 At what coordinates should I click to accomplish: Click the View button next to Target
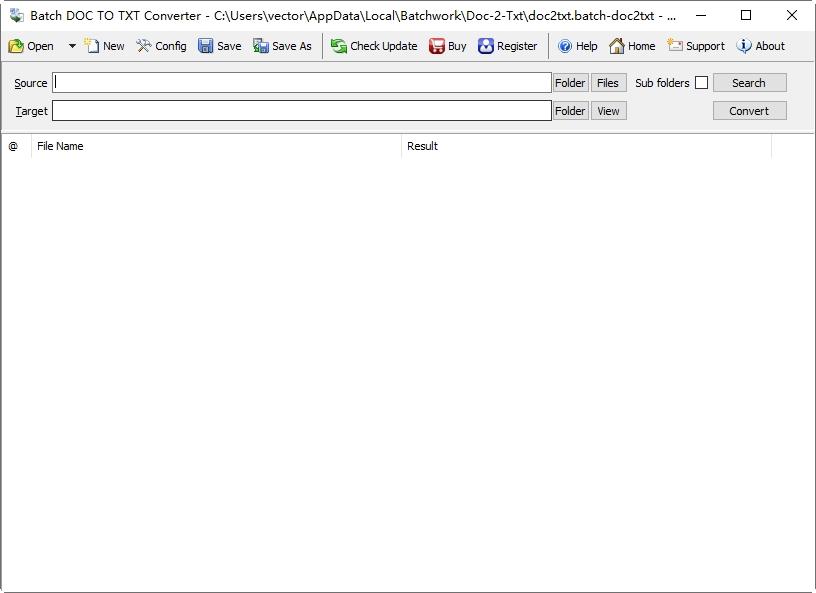click(x=608, y=111)
